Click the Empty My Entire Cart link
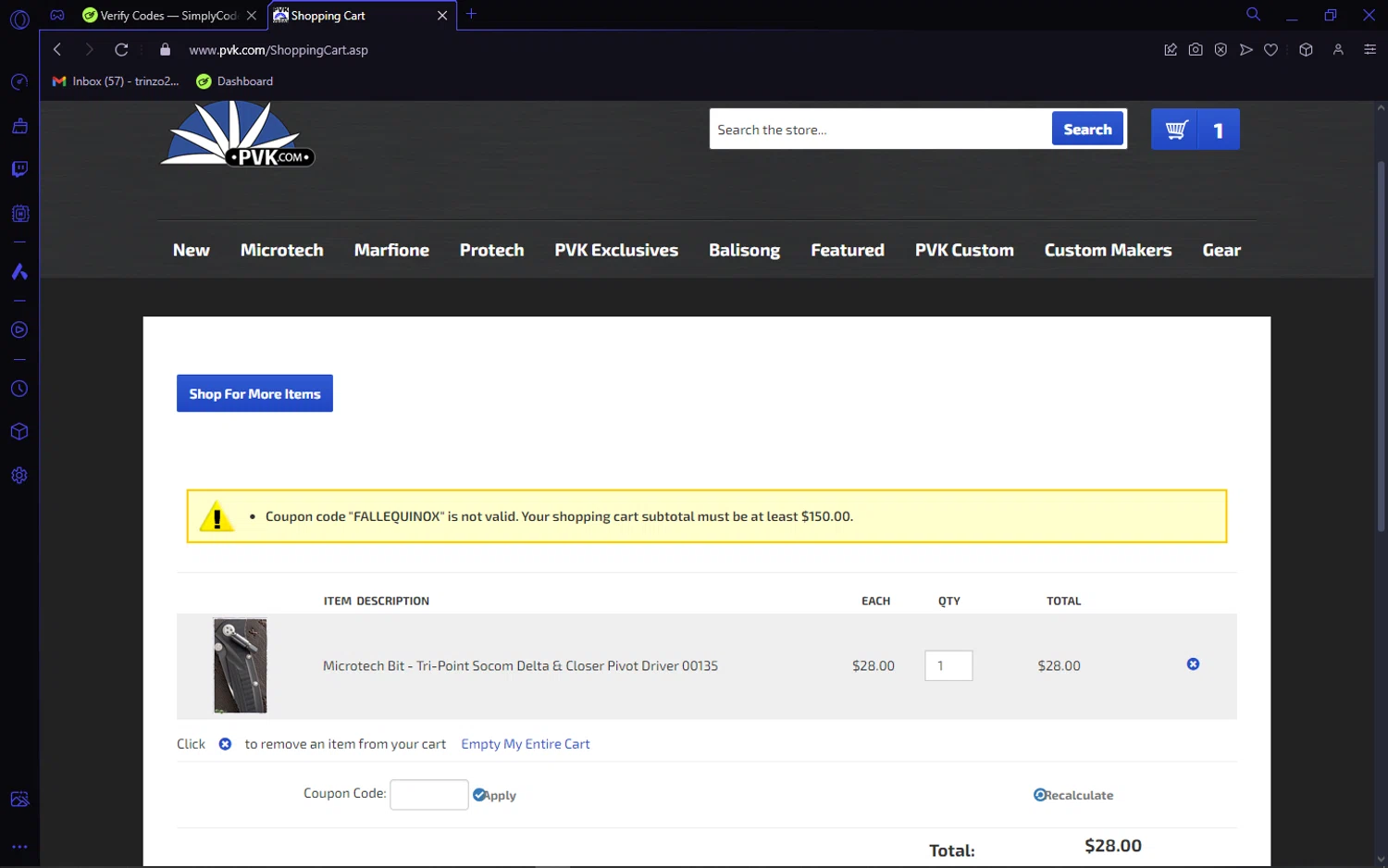The height and width of the screenshot is (868, 1388). [x=526, y=744]
